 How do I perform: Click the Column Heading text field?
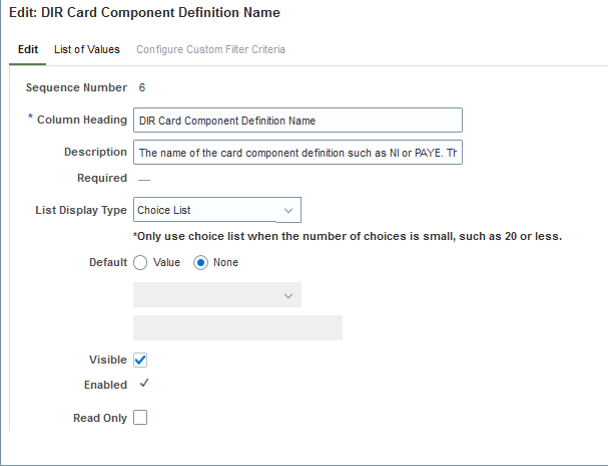[297, 120]
